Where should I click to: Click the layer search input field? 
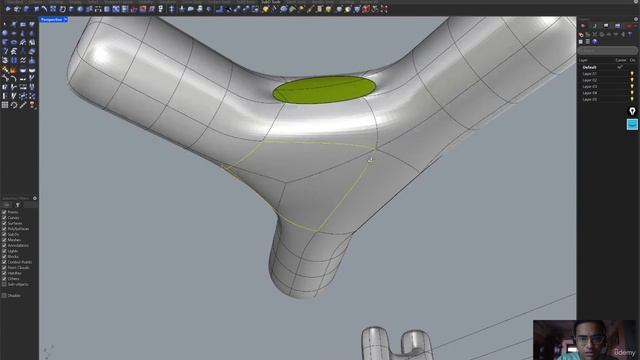608,51
